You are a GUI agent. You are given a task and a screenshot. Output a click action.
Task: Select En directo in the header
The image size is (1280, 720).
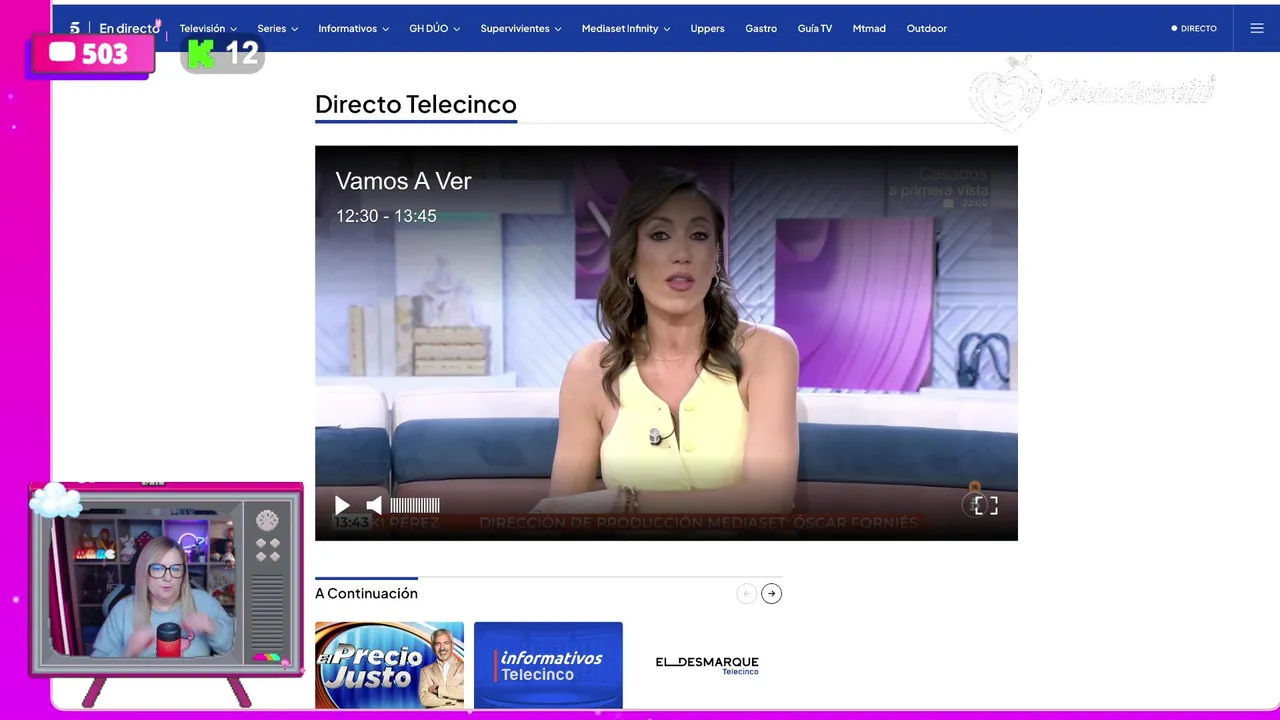coord(129,28)
